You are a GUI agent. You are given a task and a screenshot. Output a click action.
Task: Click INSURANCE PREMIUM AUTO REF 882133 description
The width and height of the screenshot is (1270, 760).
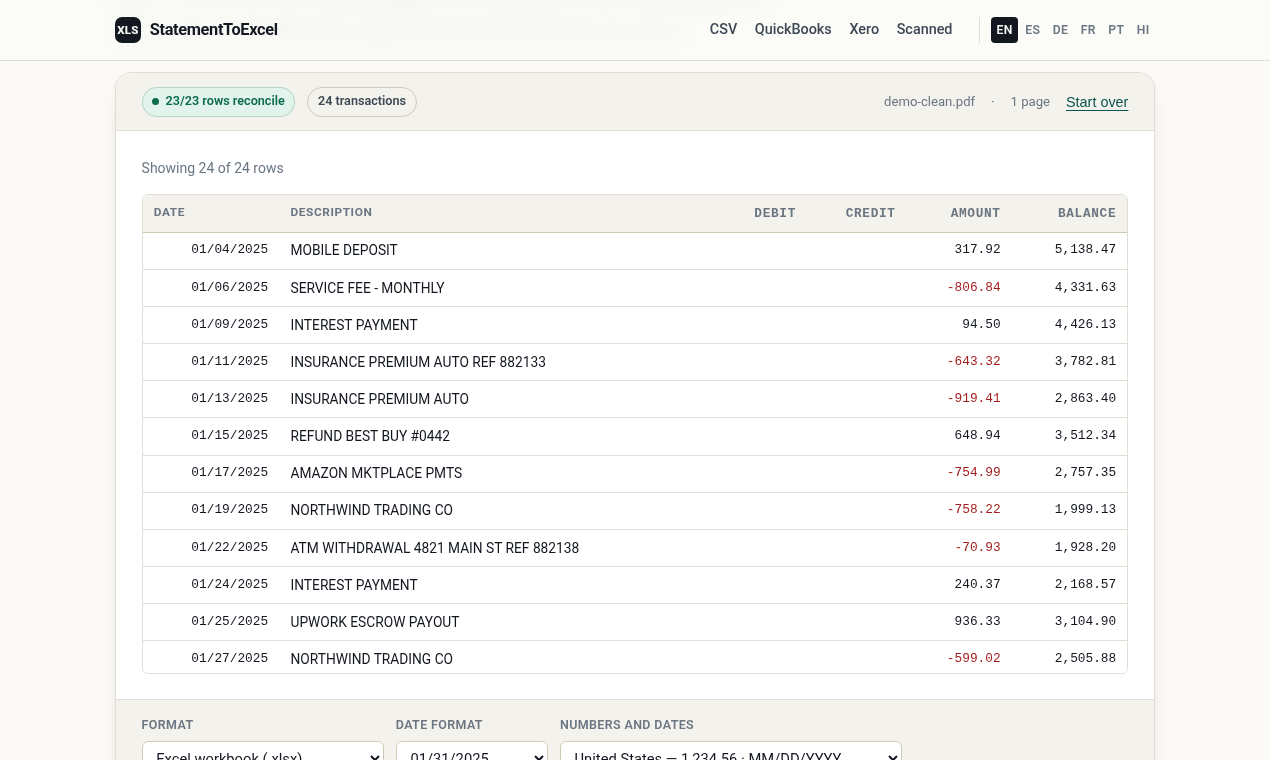point(418,362)
